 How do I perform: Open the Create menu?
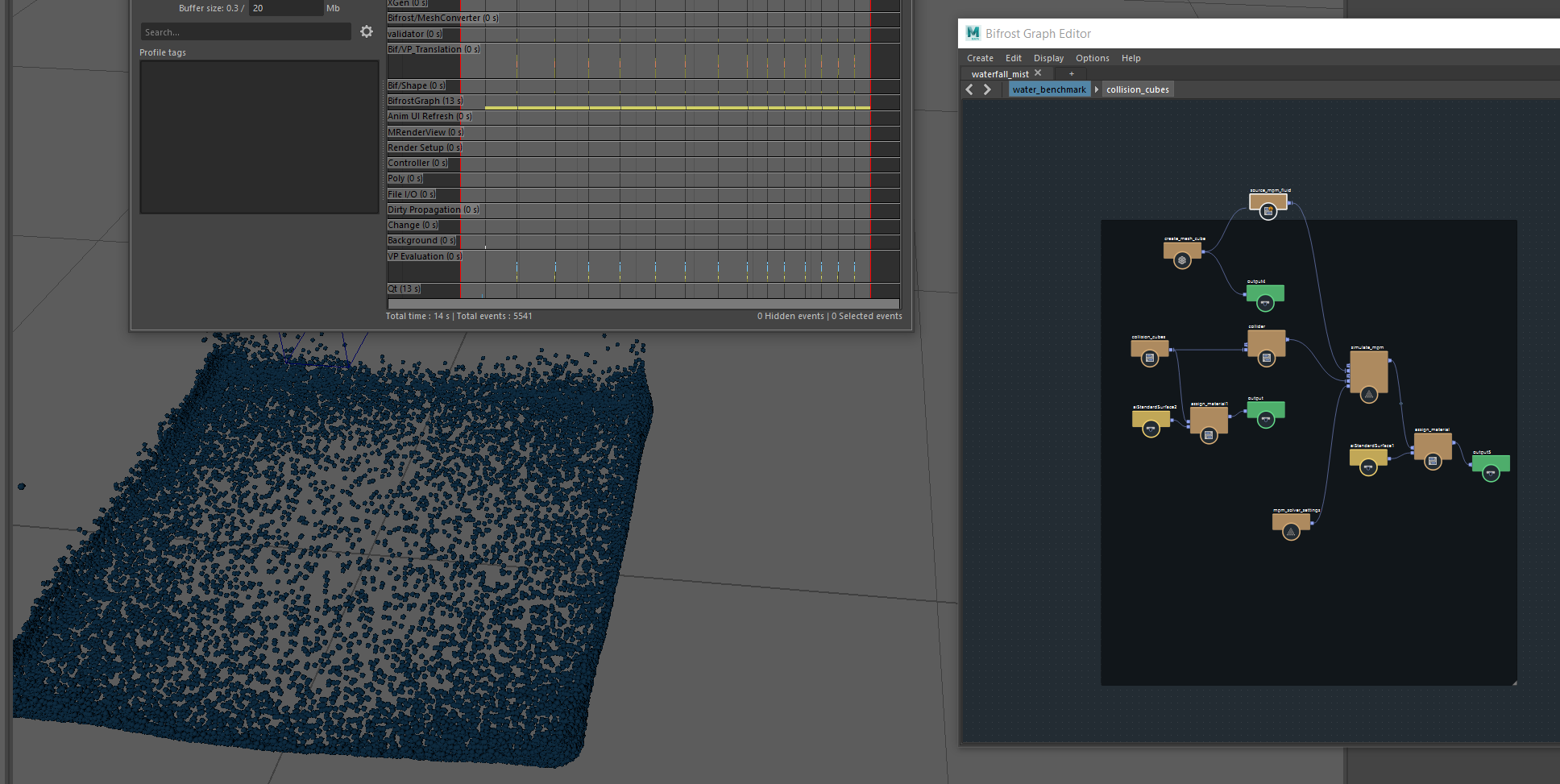980,58
